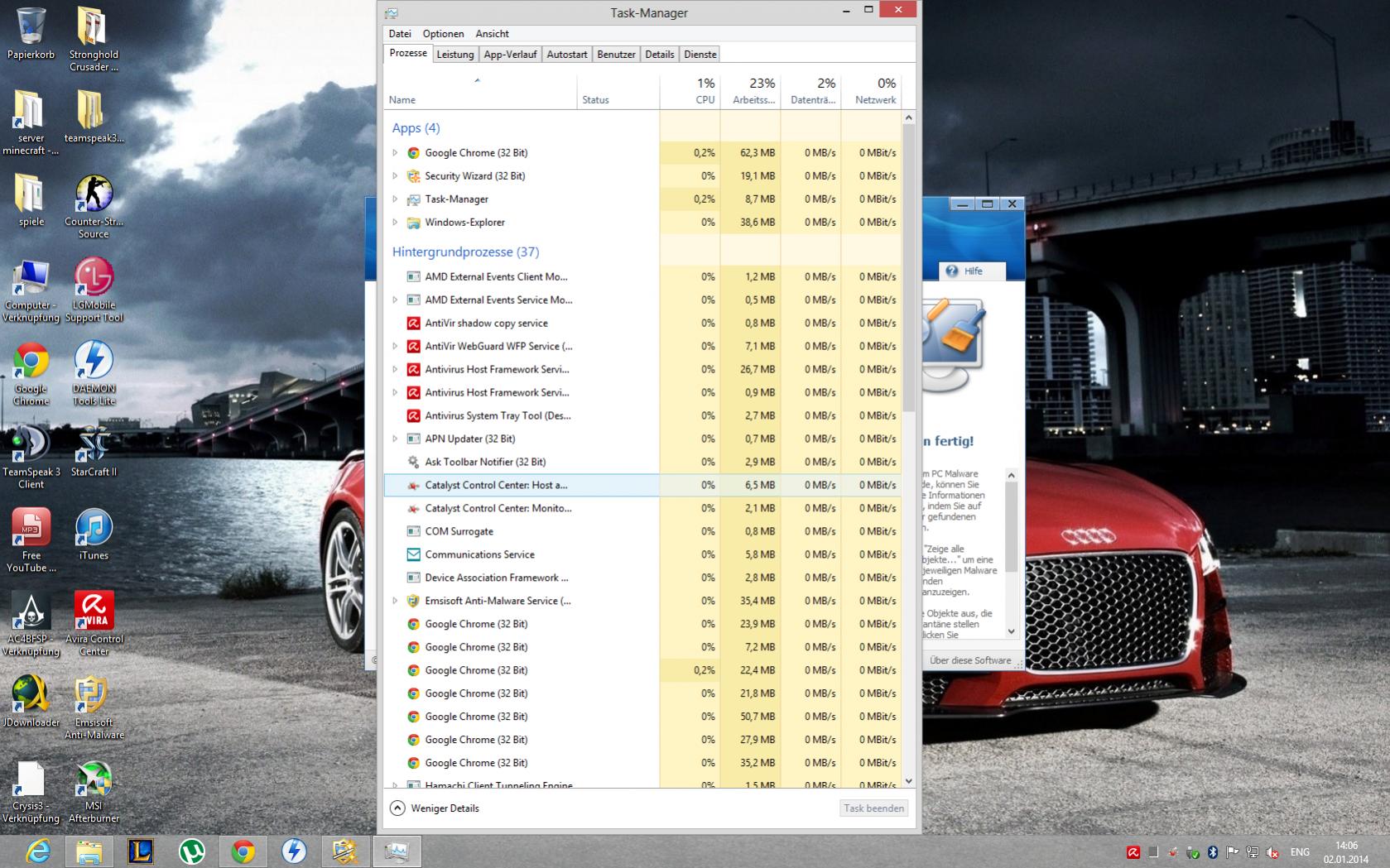Select the teamspeak3 desktop folder
The height and width of the screenshot is (868, 1390).
click(x=93, y=116)
